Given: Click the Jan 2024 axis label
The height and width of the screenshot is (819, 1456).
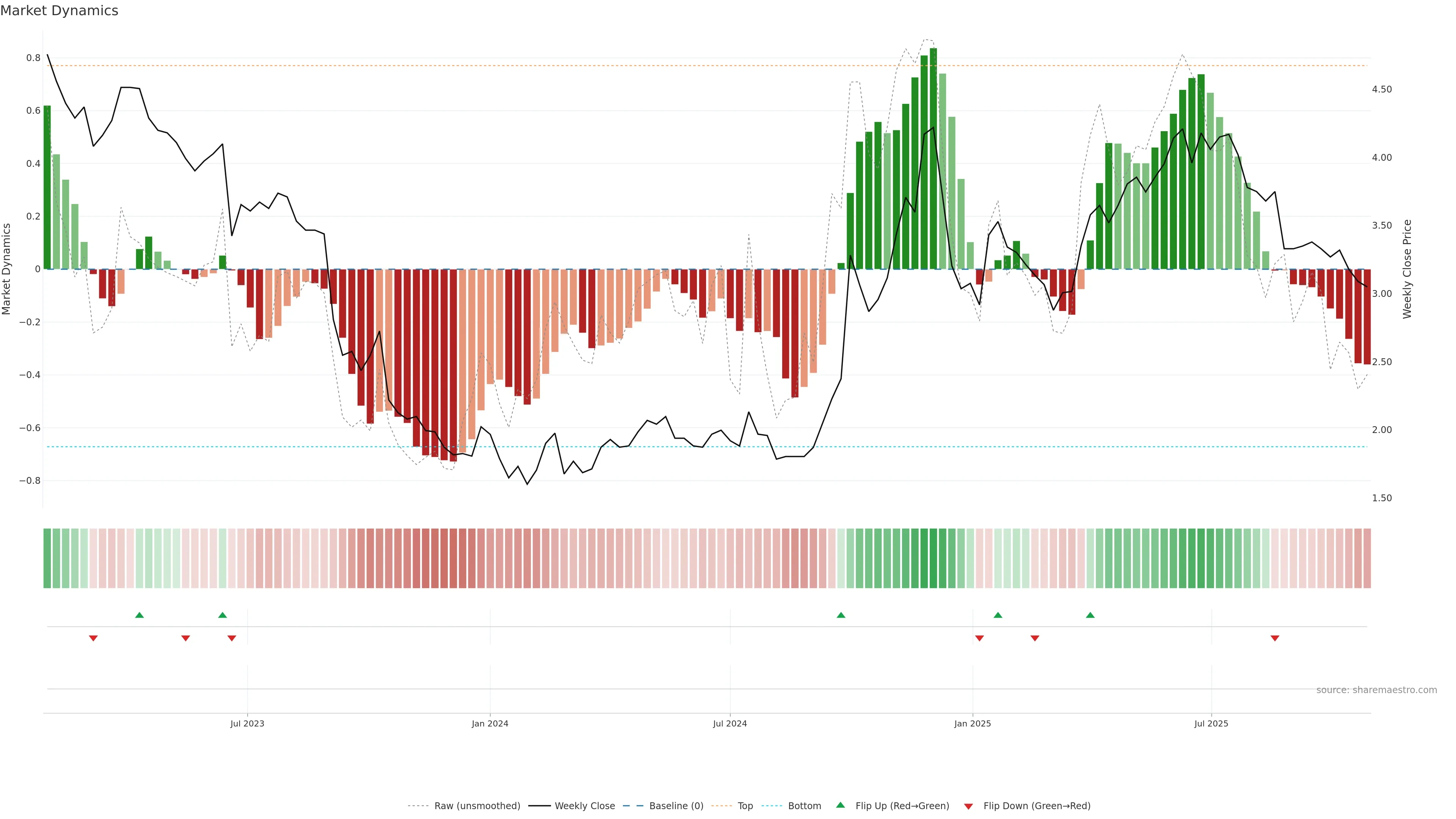Looking at the screenshot, I should [x=490, y=723].
